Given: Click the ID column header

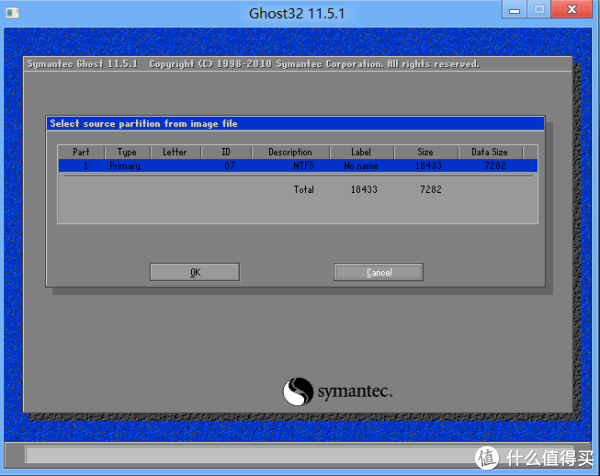Looking at the screenshot, I should pyautogui.click(x=226, y=152).
